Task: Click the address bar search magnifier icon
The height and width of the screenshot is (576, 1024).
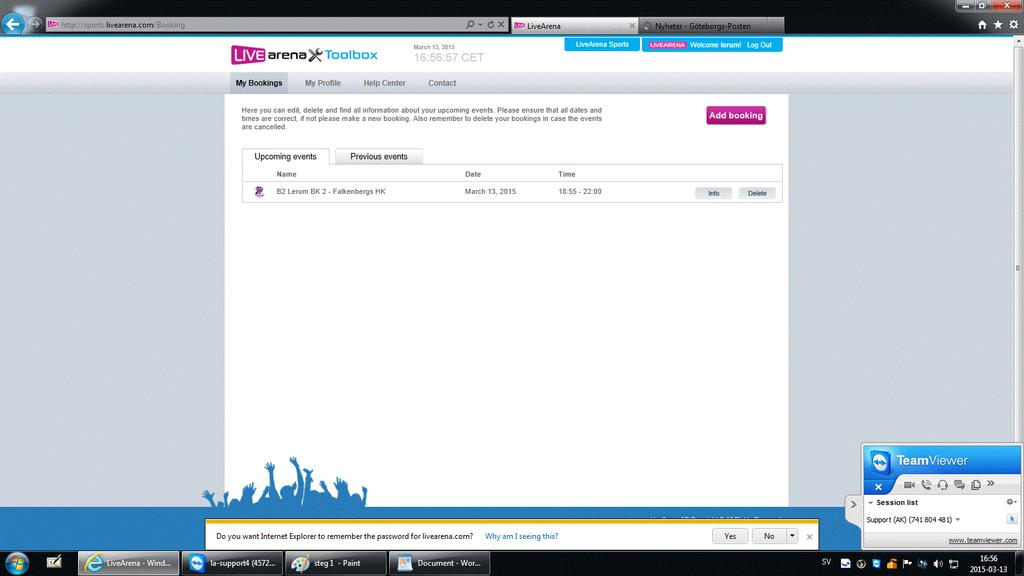Action: pyautogui.click(x=470, y=25)
